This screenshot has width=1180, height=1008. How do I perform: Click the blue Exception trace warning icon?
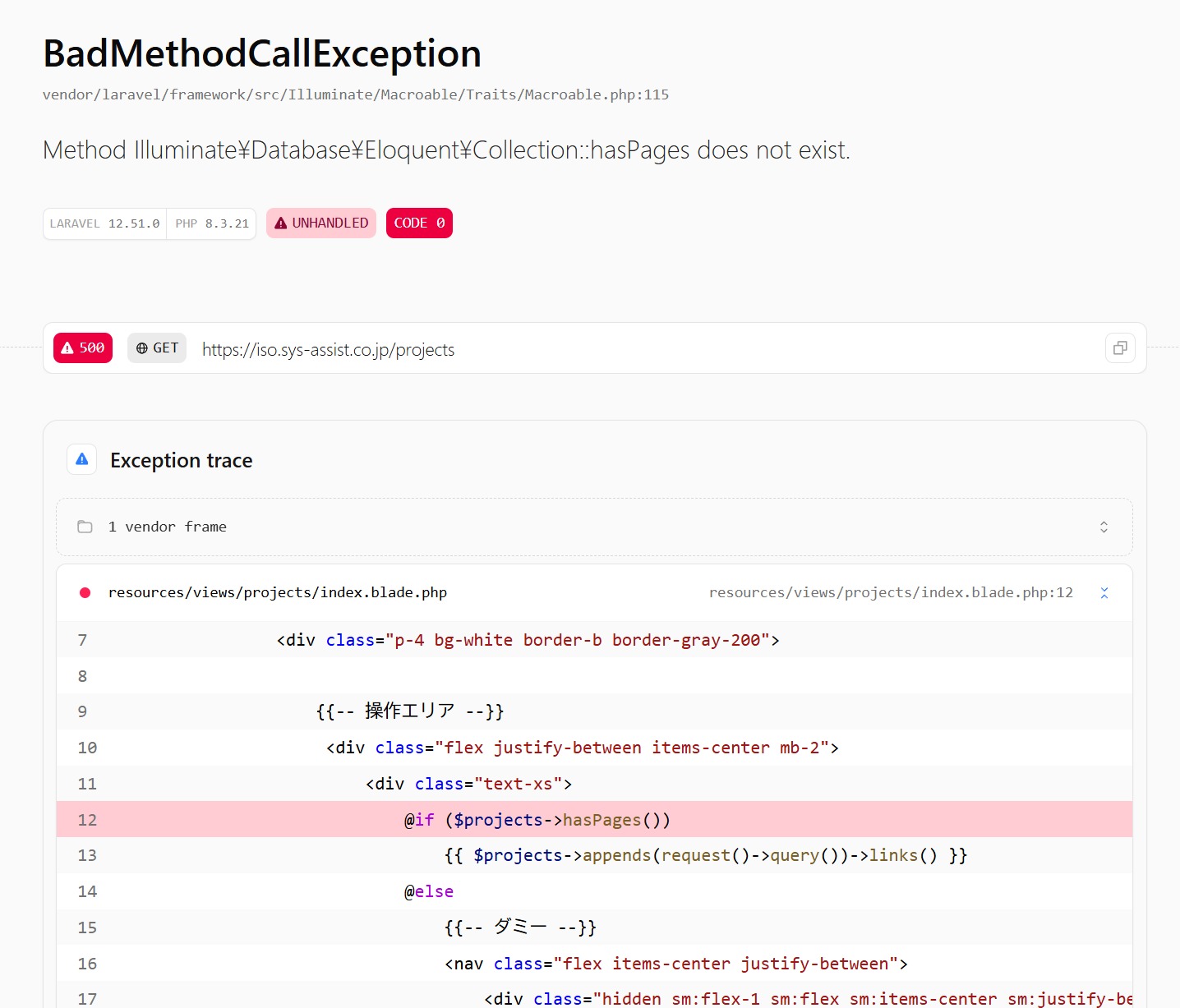82,460
